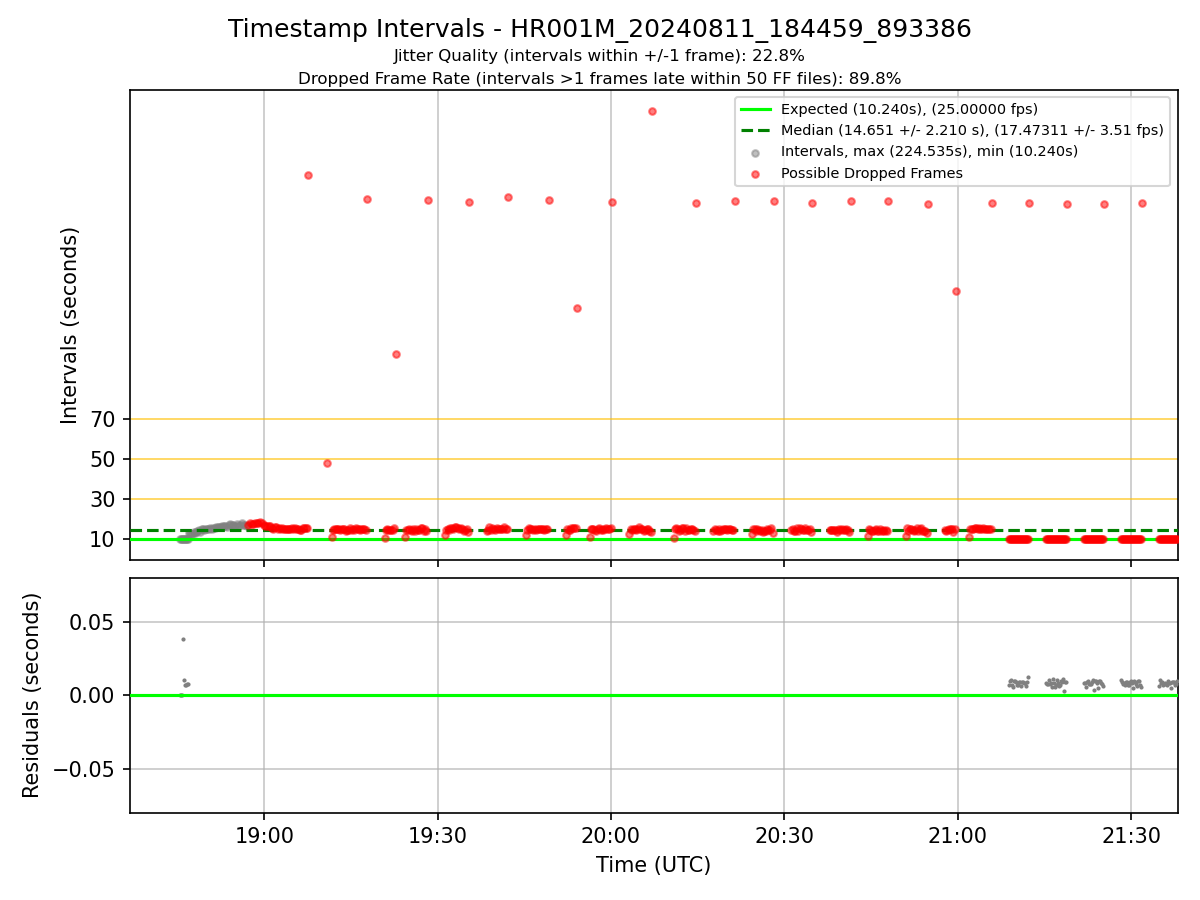Click the red legend marker for Possible Dropped Frames
The width and height of the screenshot is (1200, 900).
click(755, 174)
